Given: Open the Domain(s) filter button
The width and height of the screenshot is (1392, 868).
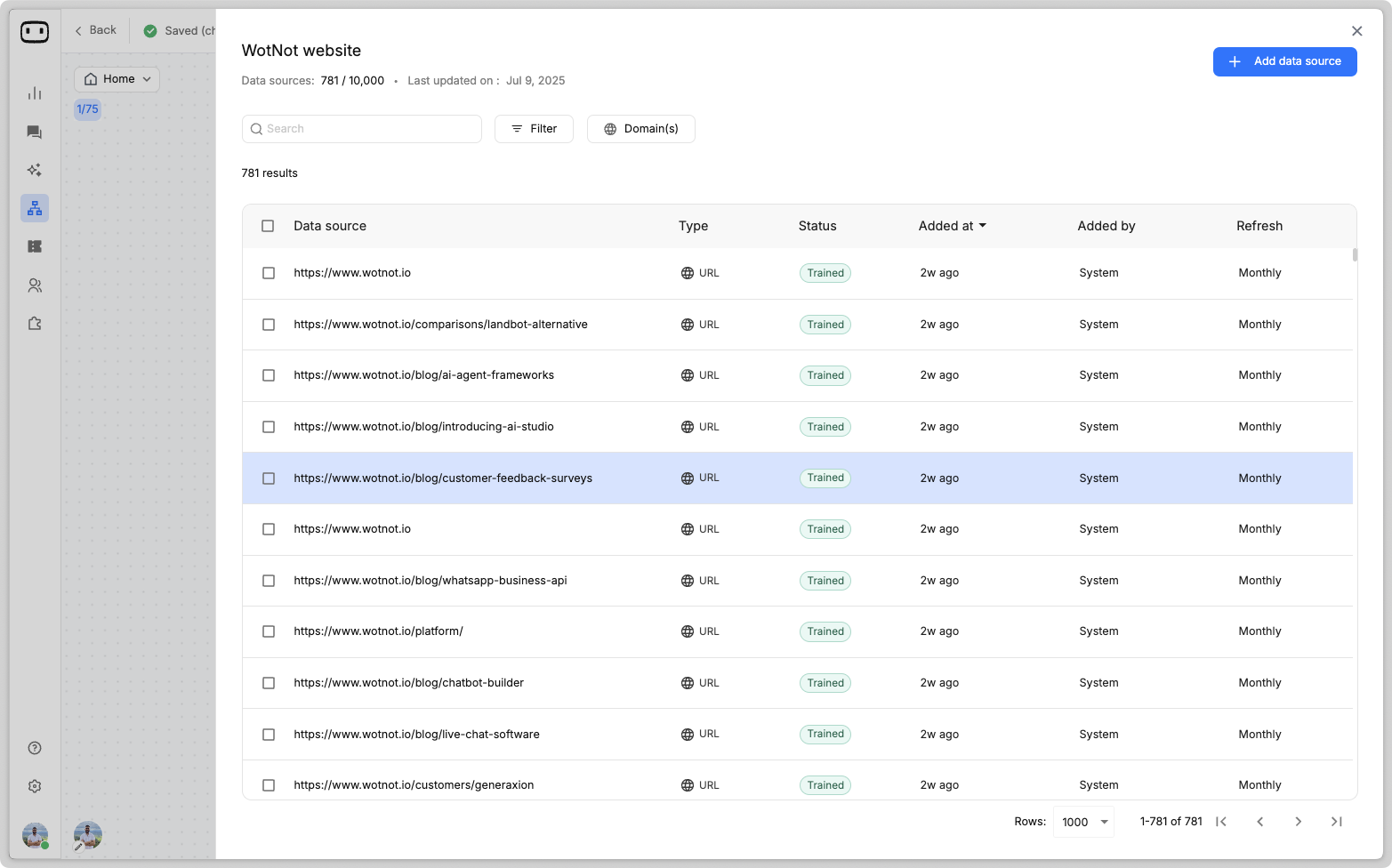Looking at the screenshot, I should 640,129.
